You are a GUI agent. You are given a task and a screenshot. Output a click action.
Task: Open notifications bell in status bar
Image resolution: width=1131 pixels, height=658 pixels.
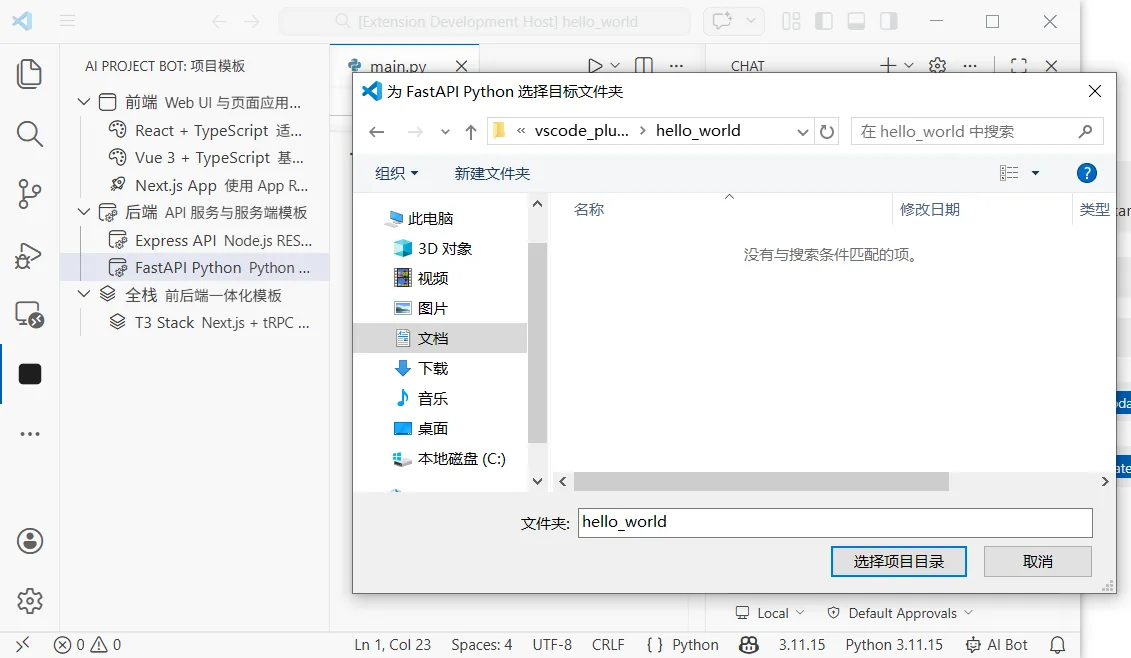coord(1057,644)
